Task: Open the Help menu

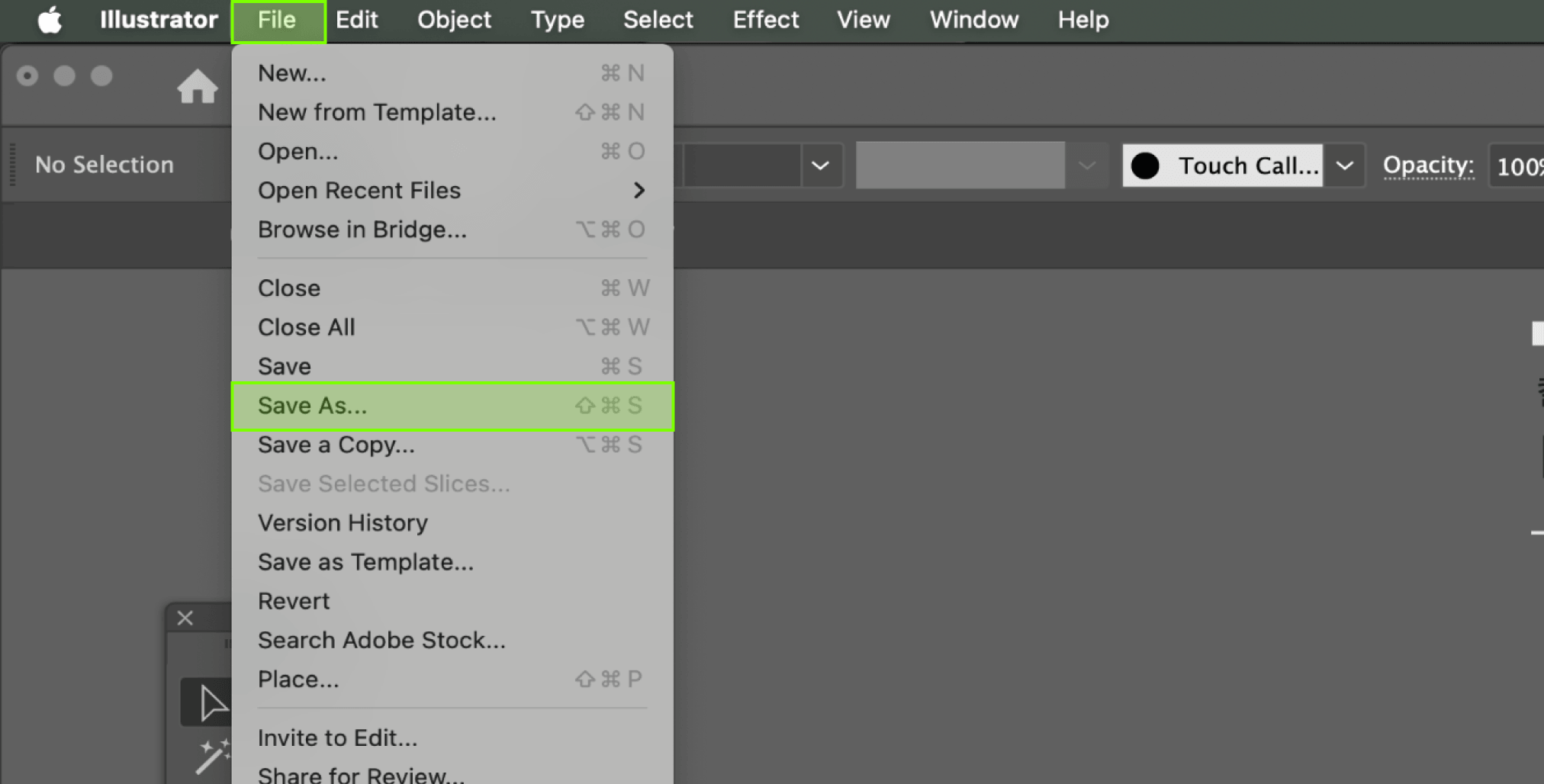Action: 1083,20
